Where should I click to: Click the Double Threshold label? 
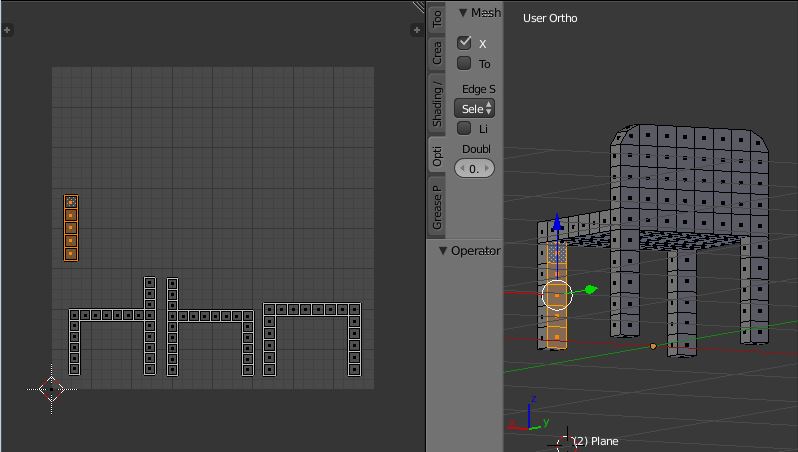tap(476, 149)
